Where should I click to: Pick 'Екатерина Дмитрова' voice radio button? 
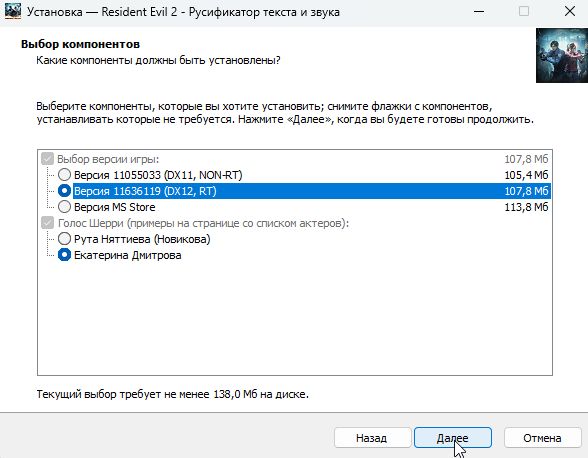coord(64,255)
